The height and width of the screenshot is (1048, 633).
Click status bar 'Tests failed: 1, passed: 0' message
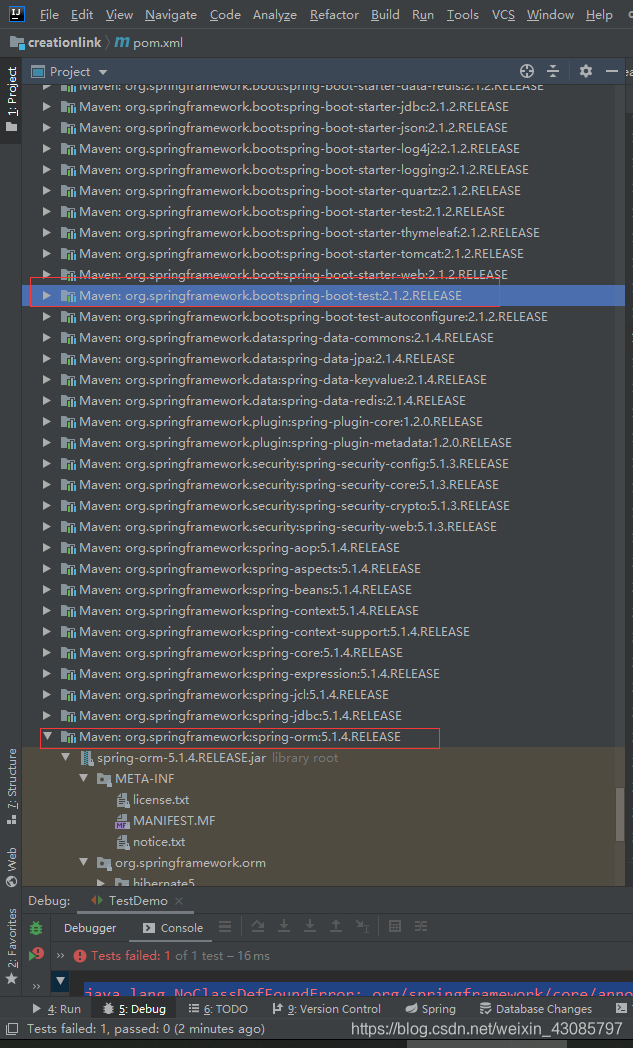pyautogui.click(x=146, y=1028)
